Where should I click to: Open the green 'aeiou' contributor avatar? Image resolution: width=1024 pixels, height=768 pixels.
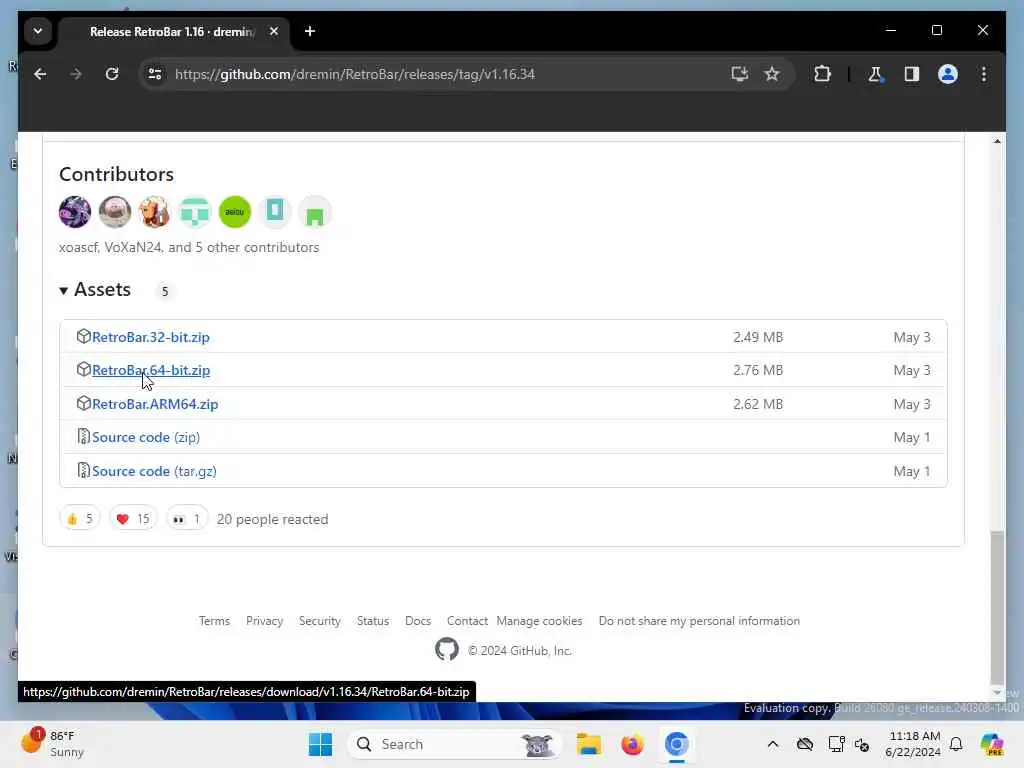[x=234, y=212]
